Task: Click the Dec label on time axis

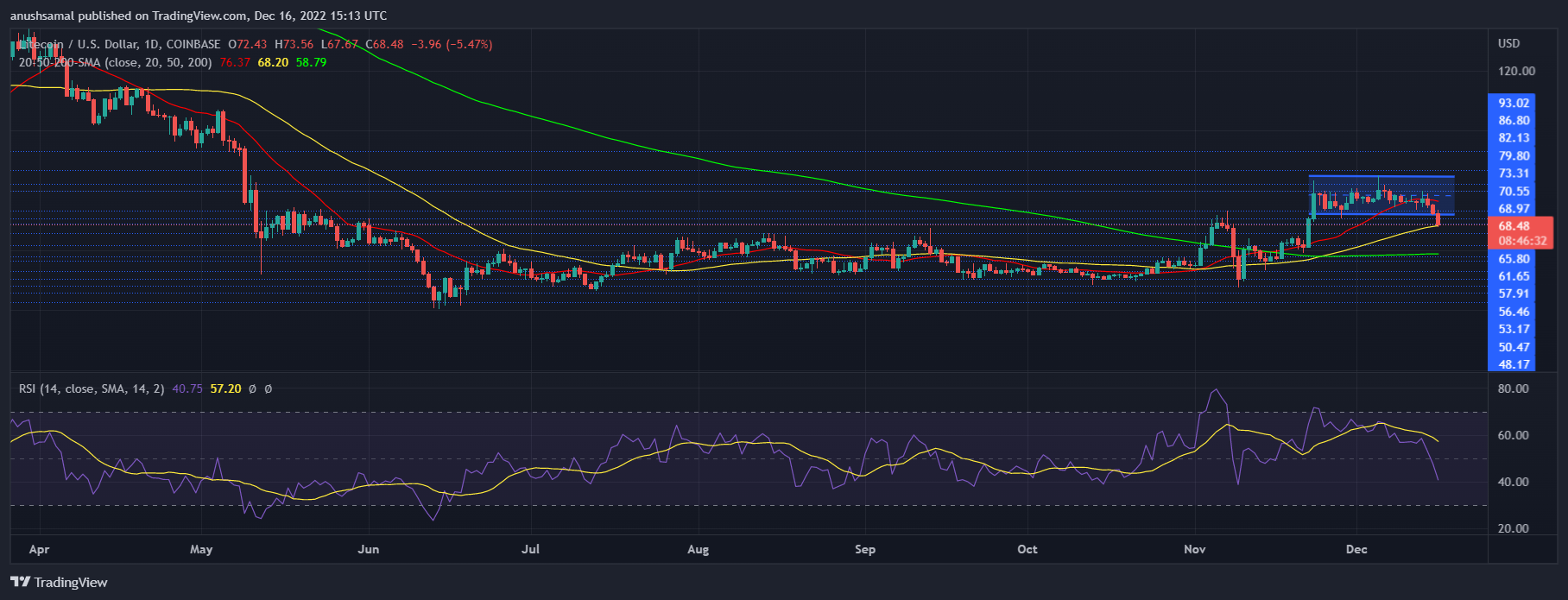Action: tap(1356, 549)
